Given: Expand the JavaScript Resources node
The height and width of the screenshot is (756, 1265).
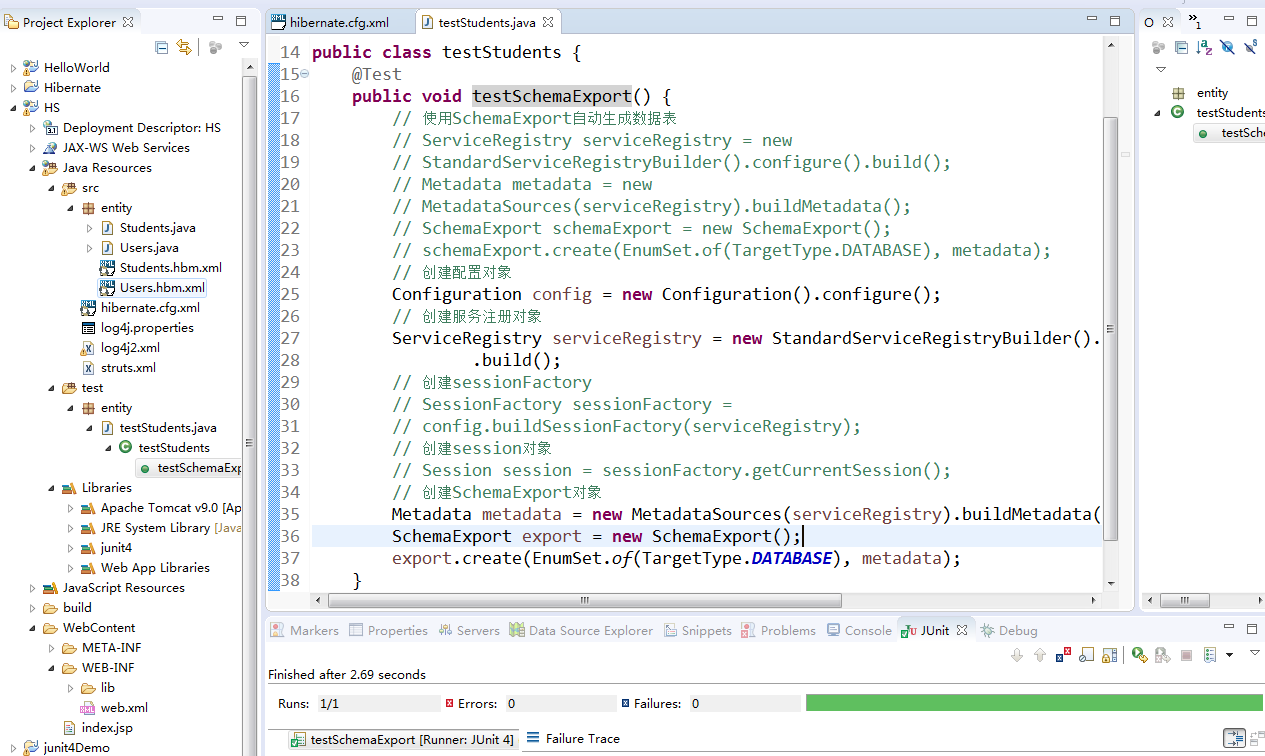Looking at the screenshot, I should [33, 588].
